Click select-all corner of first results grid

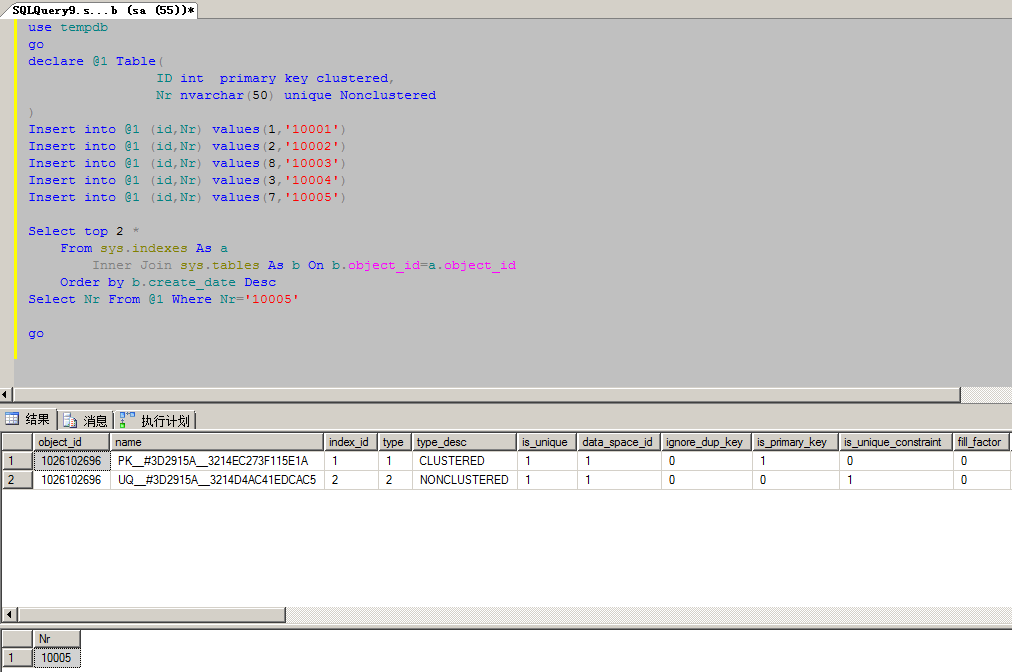[16, 442]
